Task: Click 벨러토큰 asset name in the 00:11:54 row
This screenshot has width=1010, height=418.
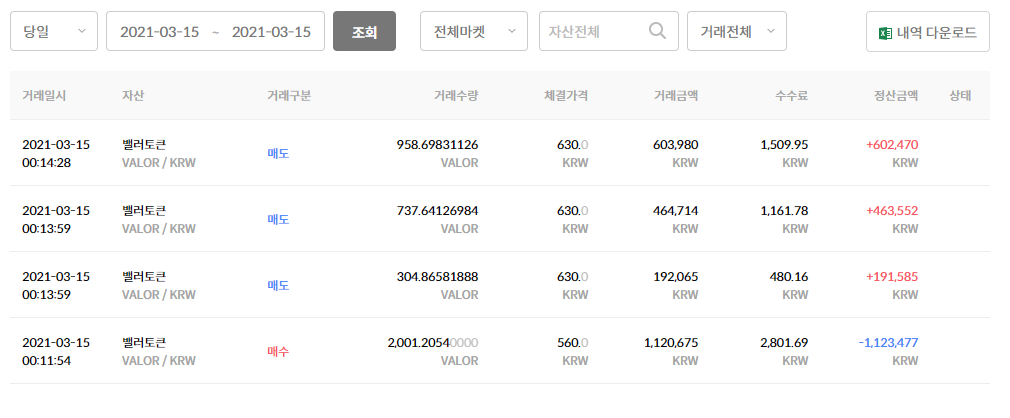Action: 144,342
